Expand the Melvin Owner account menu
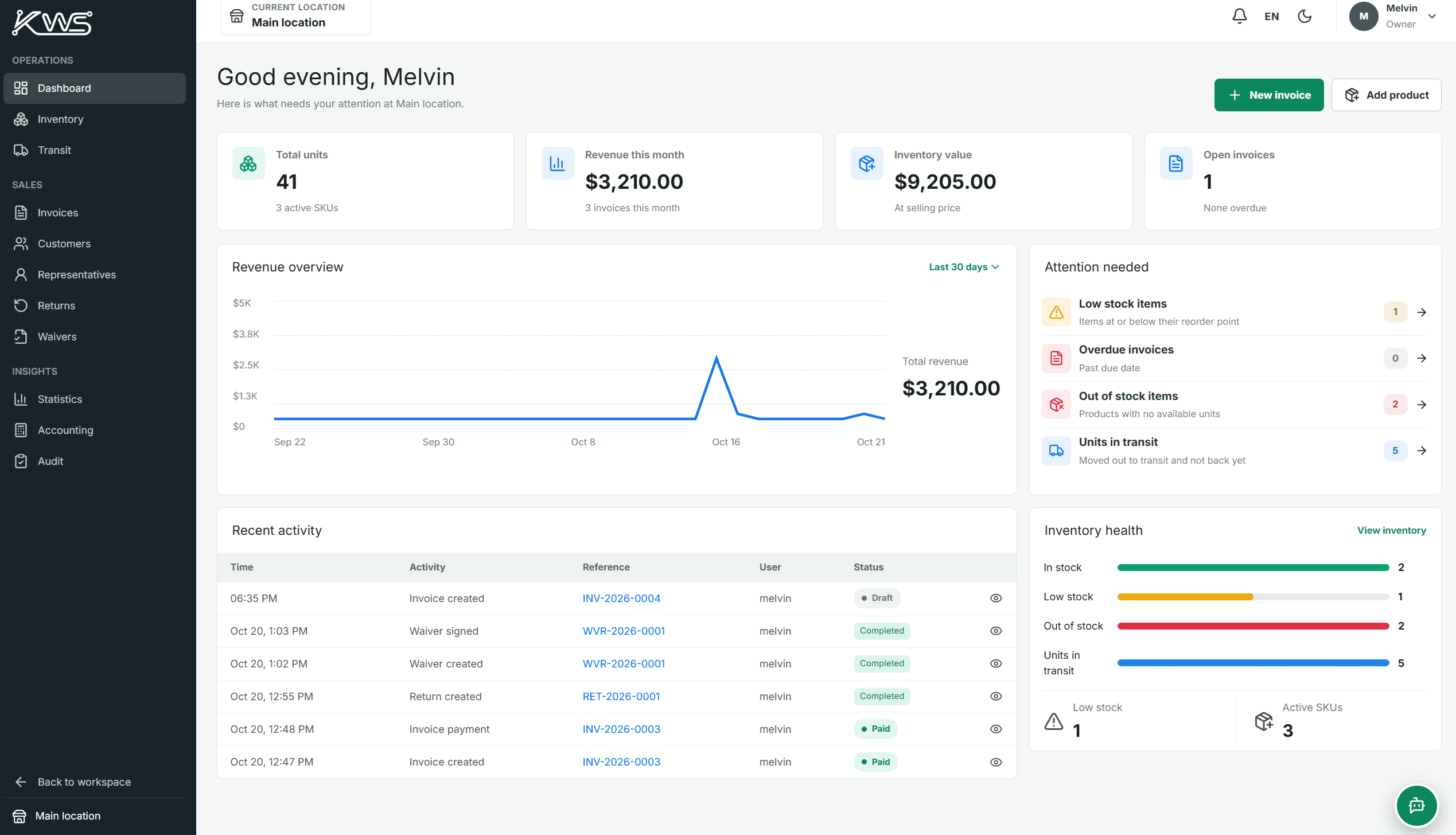Image resolution: width=1456 pixels, height=835 pixels. (1393, 16)
